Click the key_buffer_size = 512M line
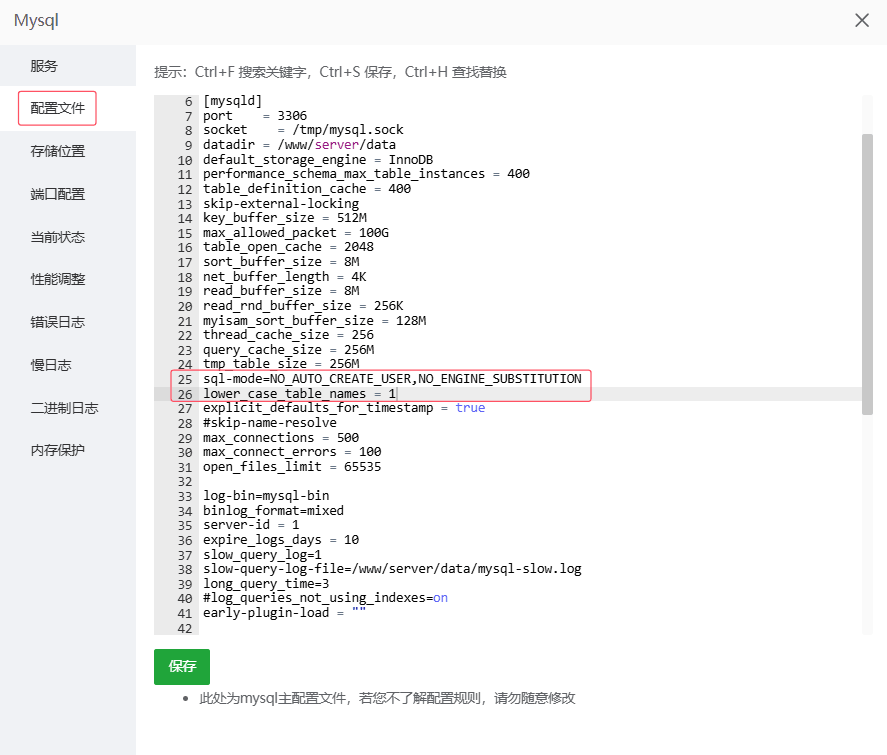Image resolution: width=887 pixels, height=755 pixels. [x=285, y=218]
